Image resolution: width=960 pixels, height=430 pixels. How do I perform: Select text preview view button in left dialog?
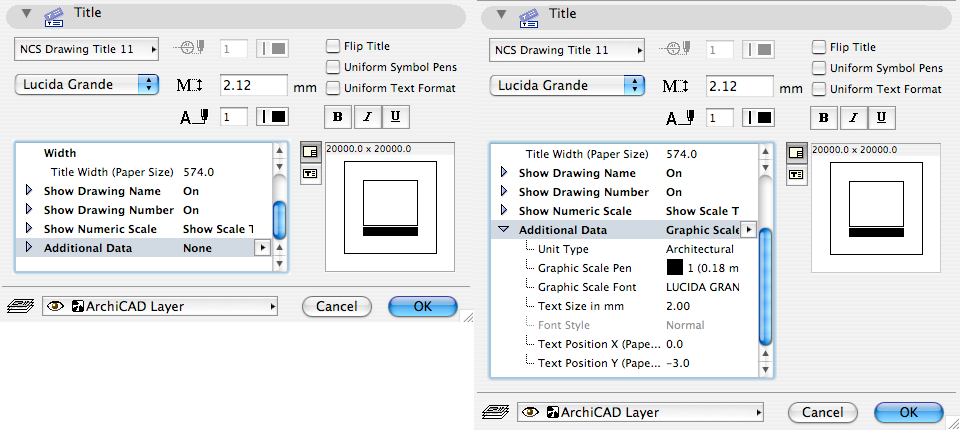[310, 173]
